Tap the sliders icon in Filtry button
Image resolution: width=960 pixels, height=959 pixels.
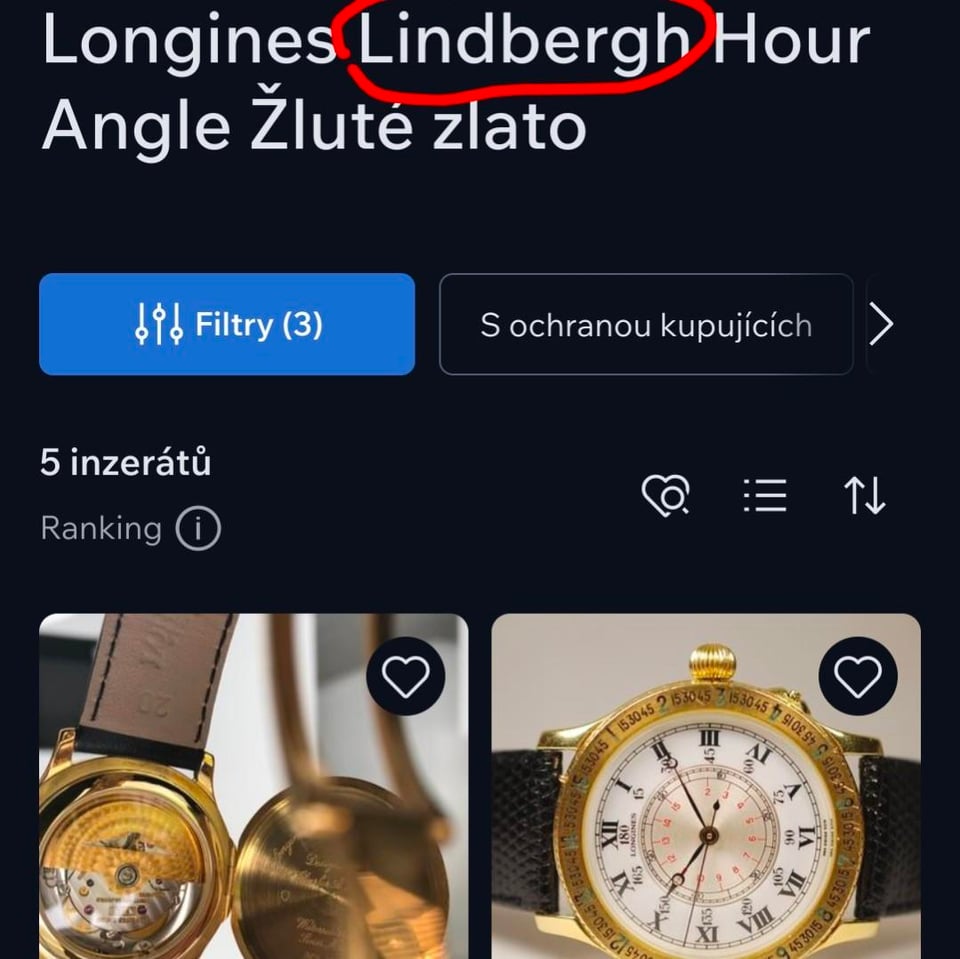[x=159, y=324]
